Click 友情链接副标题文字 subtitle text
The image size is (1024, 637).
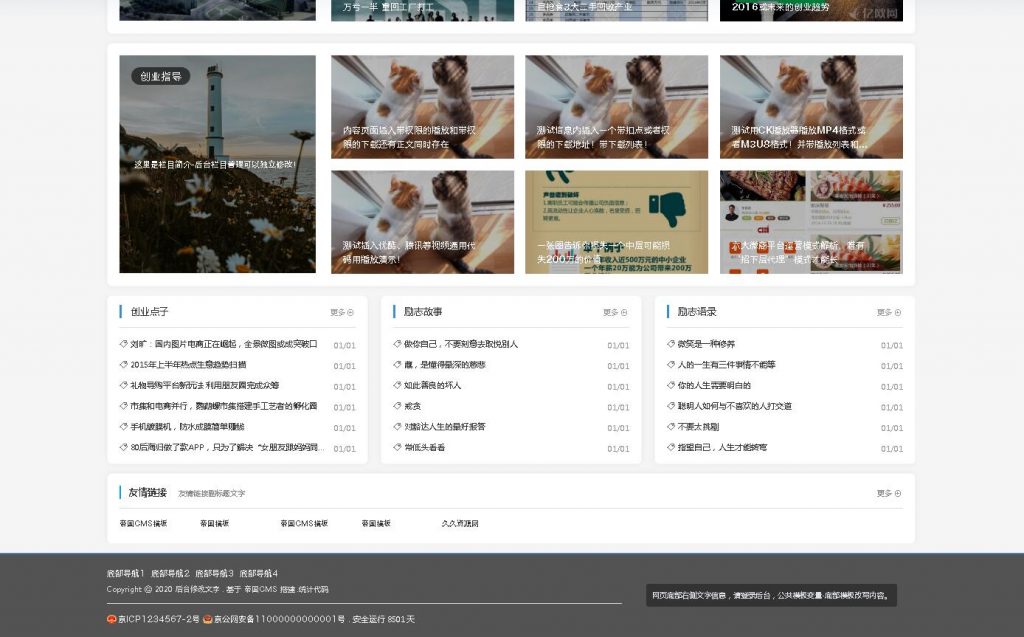[x=212, y=493]
